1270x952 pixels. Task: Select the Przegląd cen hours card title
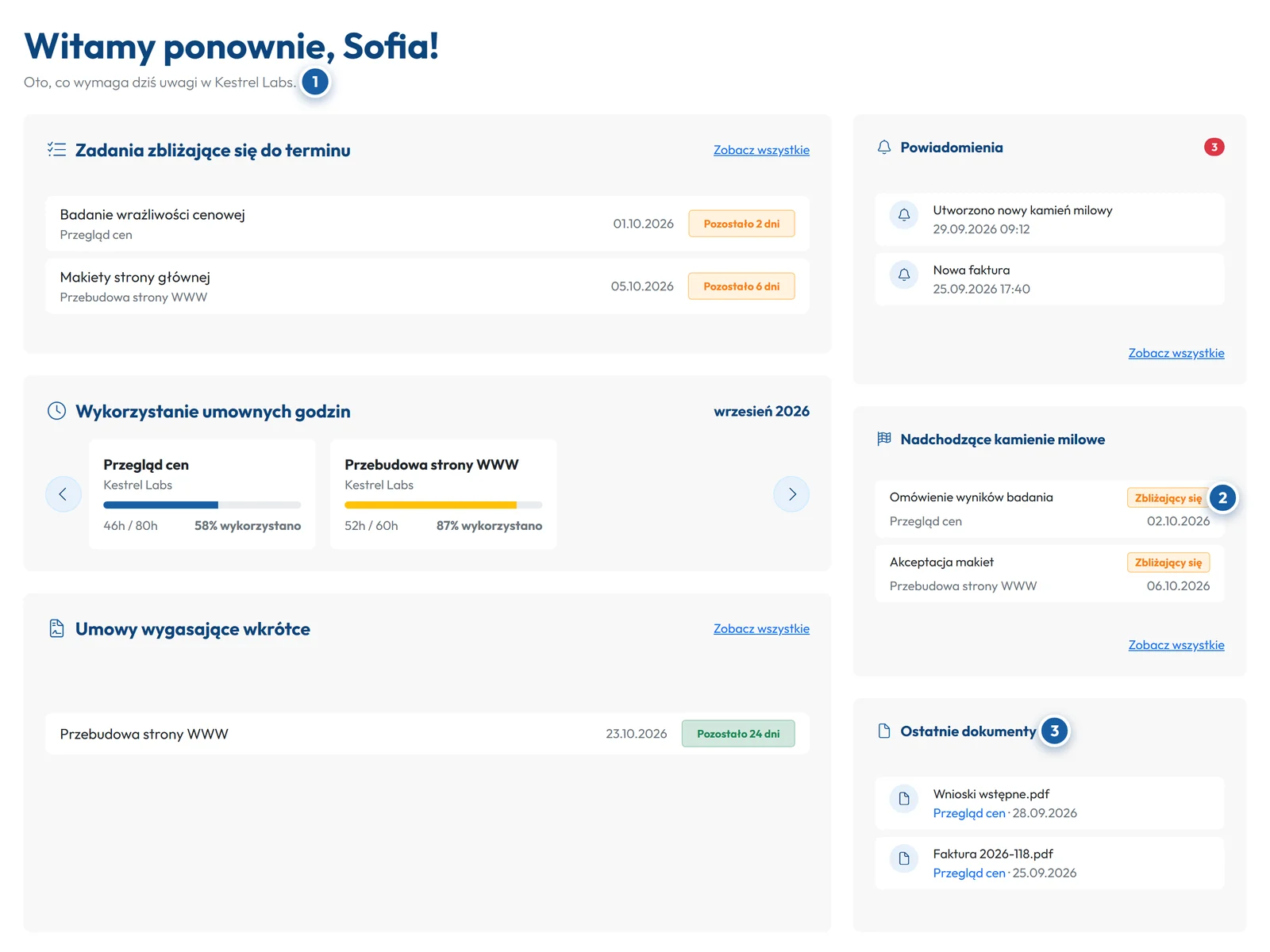(x=146, y=465)
